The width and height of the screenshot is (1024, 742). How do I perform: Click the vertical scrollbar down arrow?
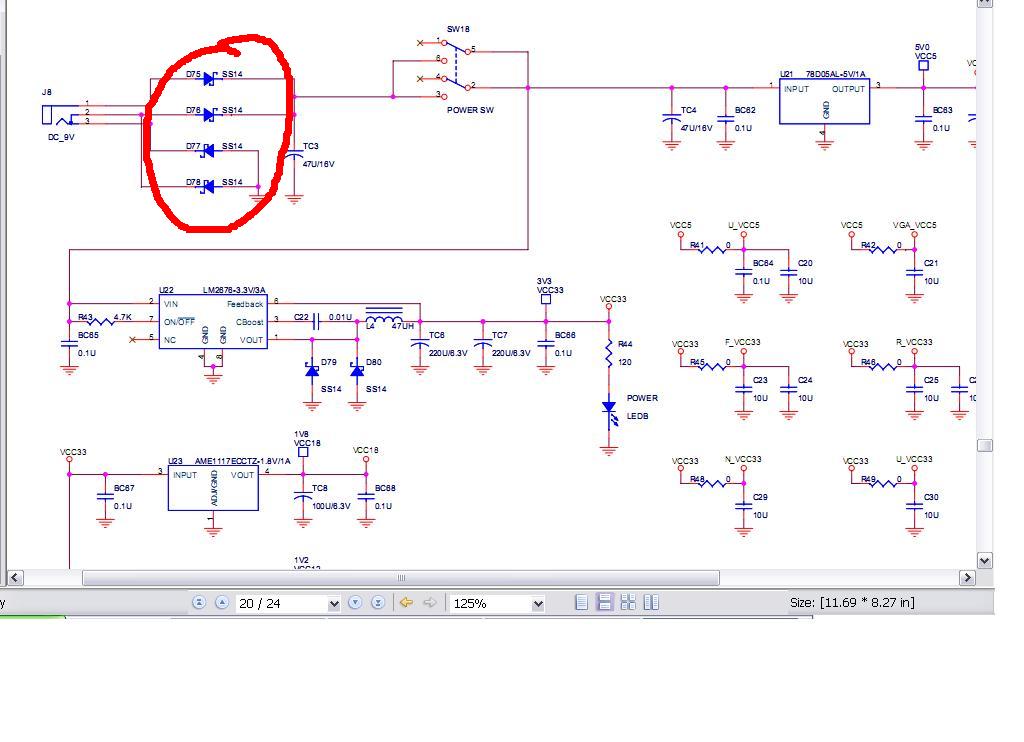(x=985, y=560)
